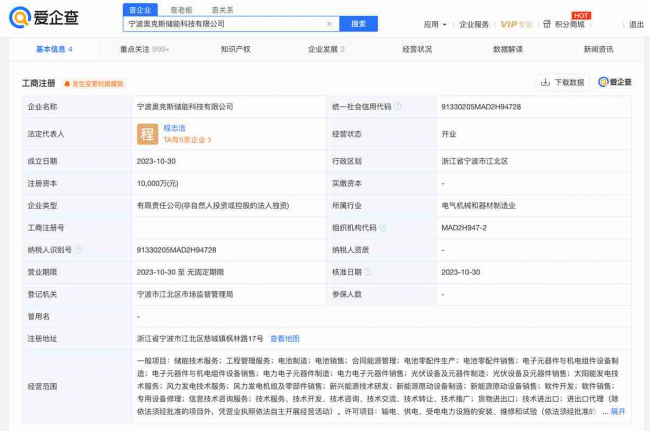Click the address 浙江省宁波市江北区慈城镇枫林路17号
This screenshot has height=431, width=650.
[200, 339]
